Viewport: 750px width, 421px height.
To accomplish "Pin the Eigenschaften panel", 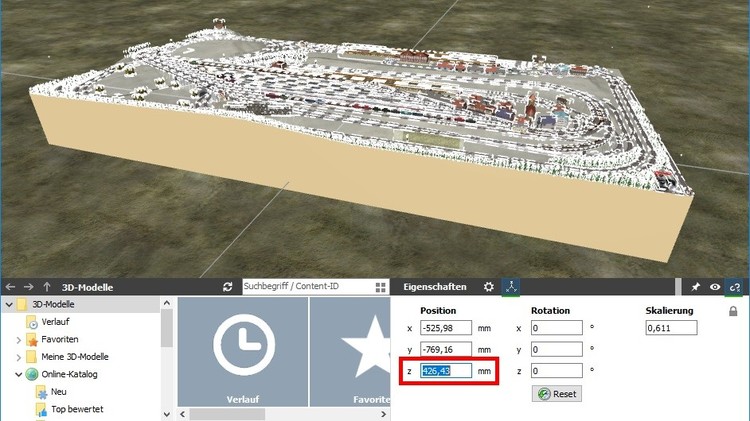I will pos(695,287).
